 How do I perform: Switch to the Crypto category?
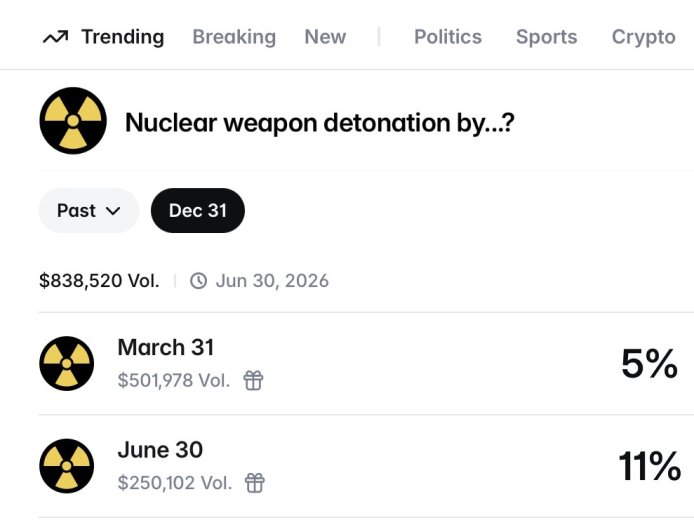pos(643,37)
